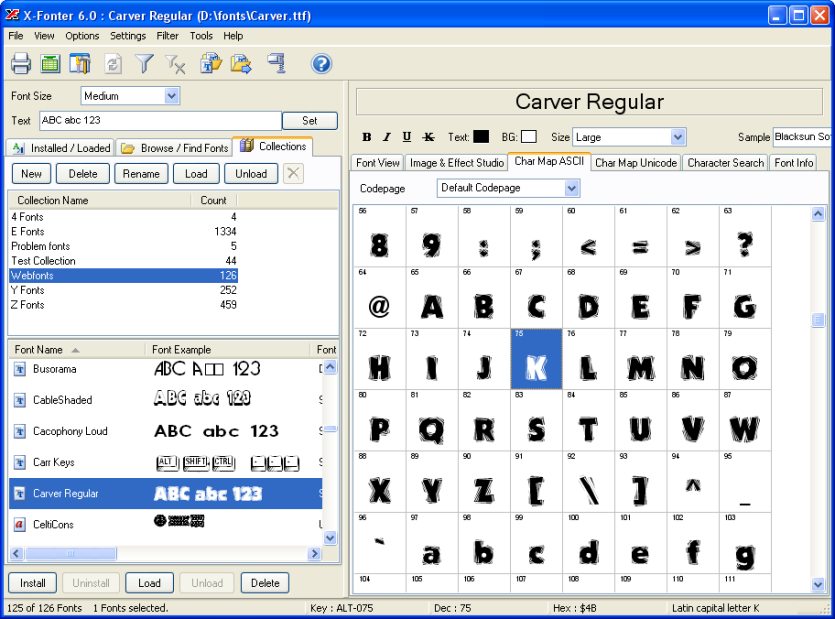
Task: Click the grayed X icon beside Unload
Action: pos(293,173)
